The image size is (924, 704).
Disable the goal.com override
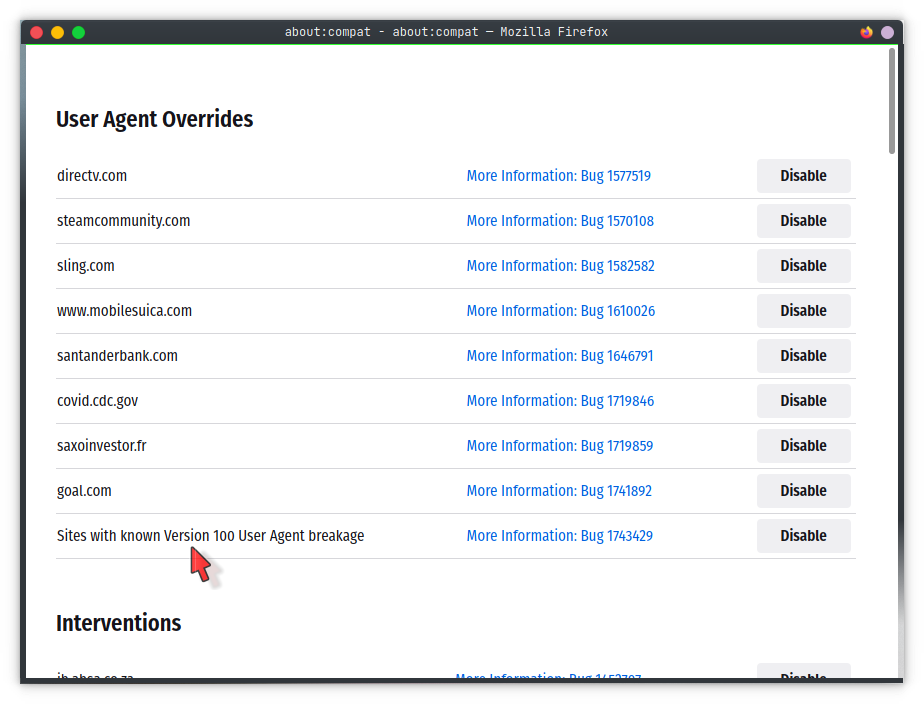point(803,491)
